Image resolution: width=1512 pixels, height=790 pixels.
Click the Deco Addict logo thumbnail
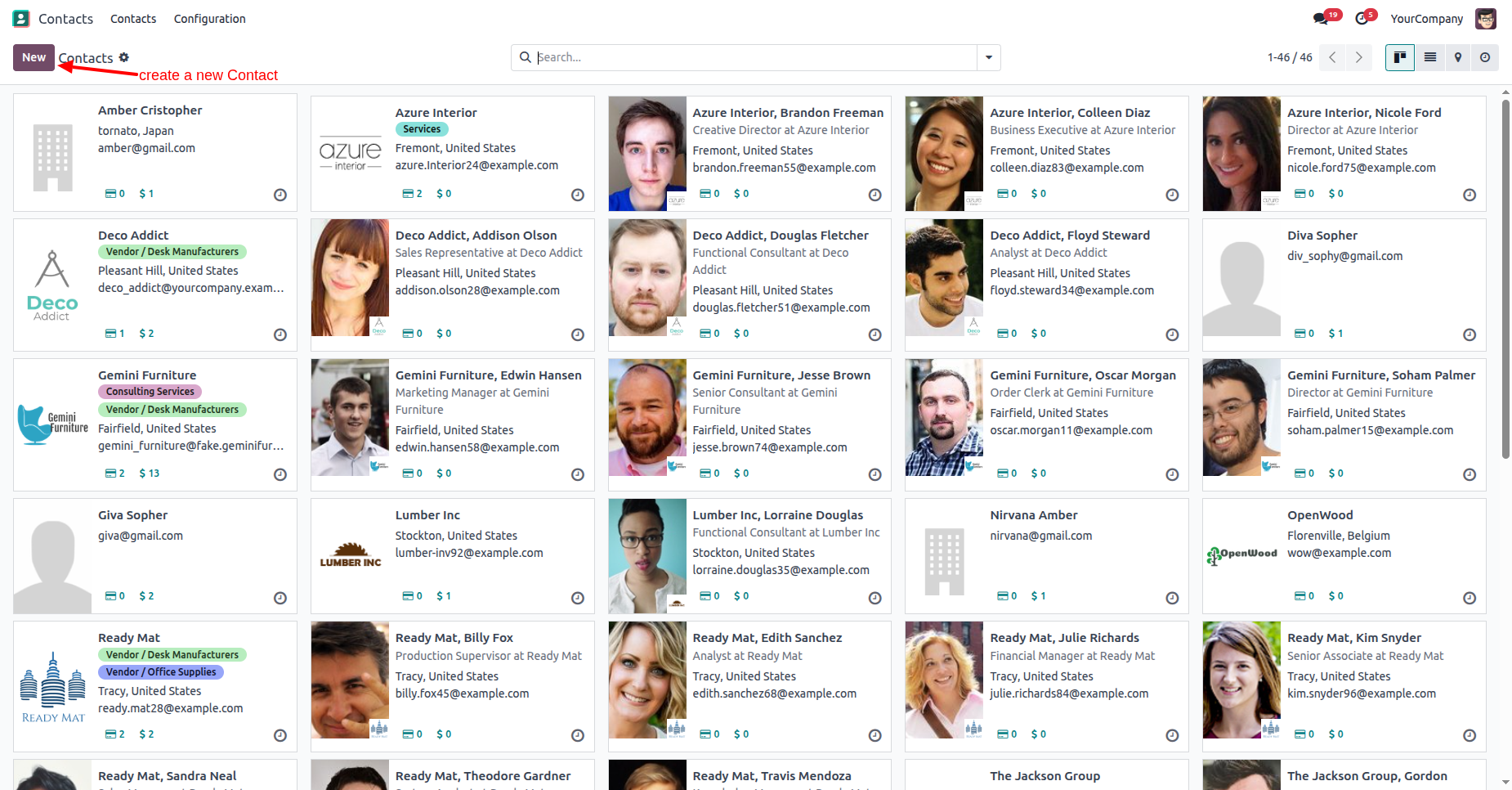tap(52, 285)
